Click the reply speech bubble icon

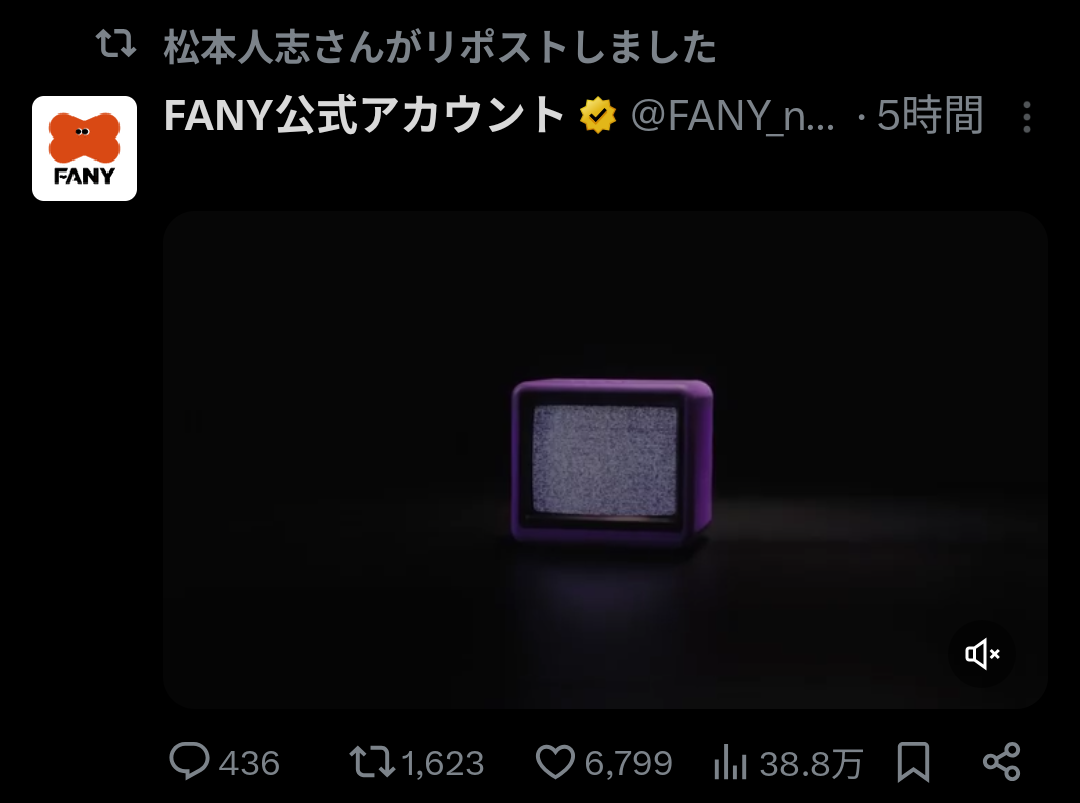pos(189,761)
